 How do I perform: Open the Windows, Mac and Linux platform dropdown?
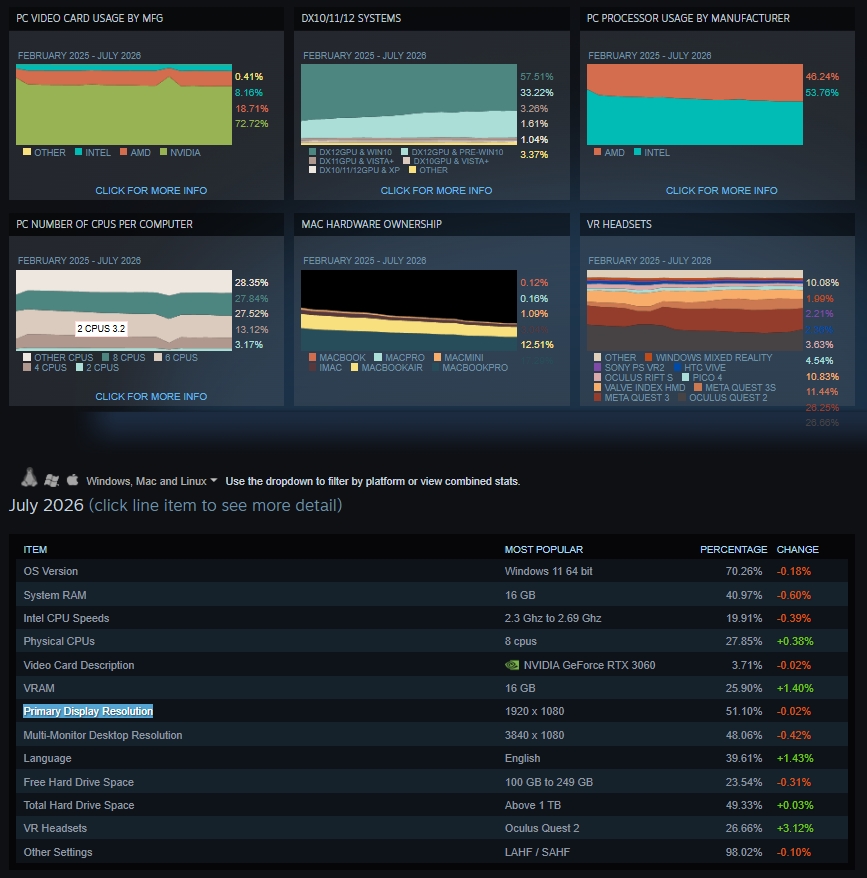(x=151, y=481)
